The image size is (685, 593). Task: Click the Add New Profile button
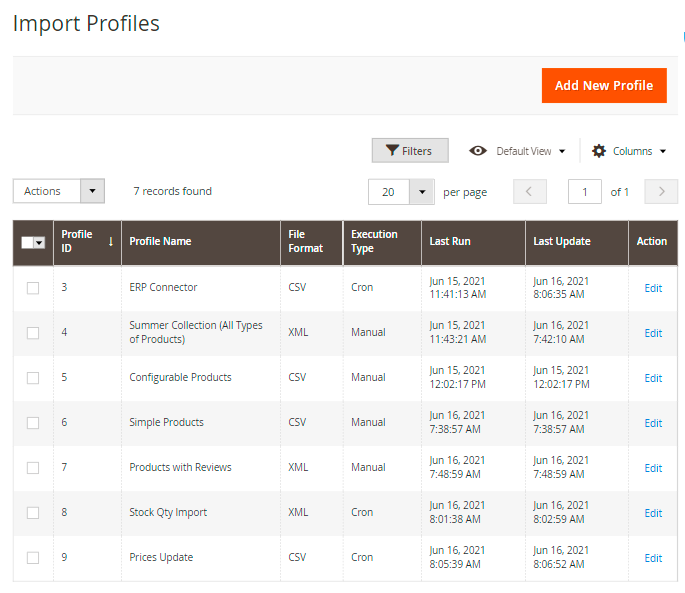[x=604, y=85]
